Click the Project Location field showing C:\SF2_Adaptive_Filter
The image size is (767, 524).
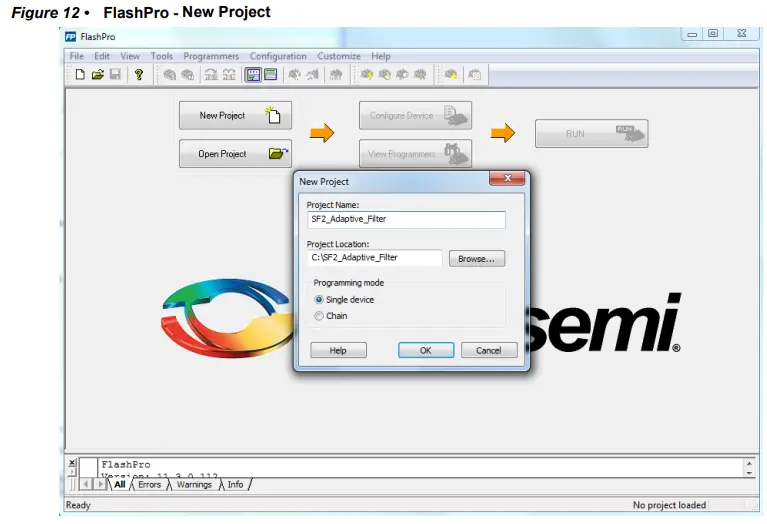(375, 258)
